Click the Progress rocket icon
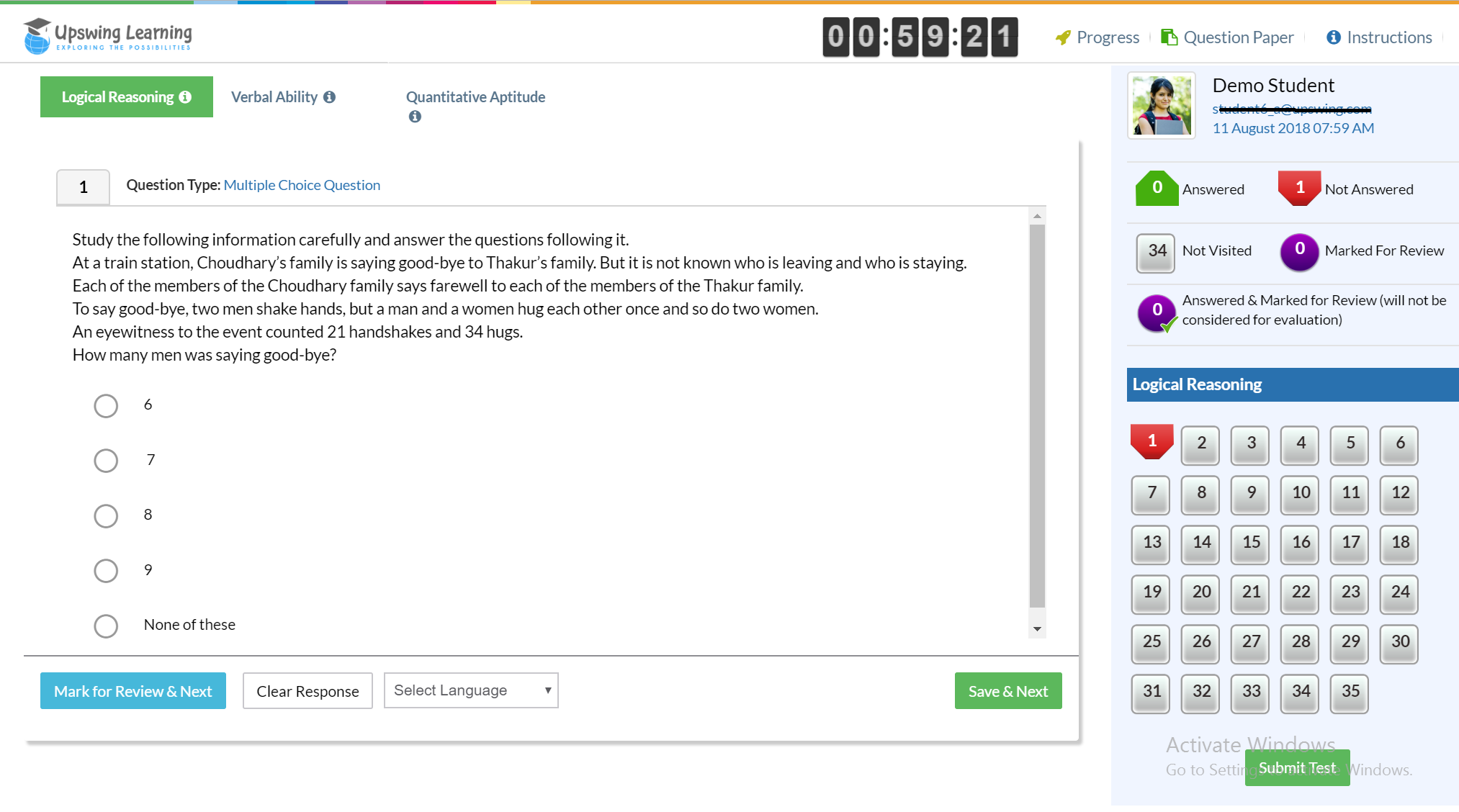This screenshot has height=812, width=1459. pos(1063,37)
